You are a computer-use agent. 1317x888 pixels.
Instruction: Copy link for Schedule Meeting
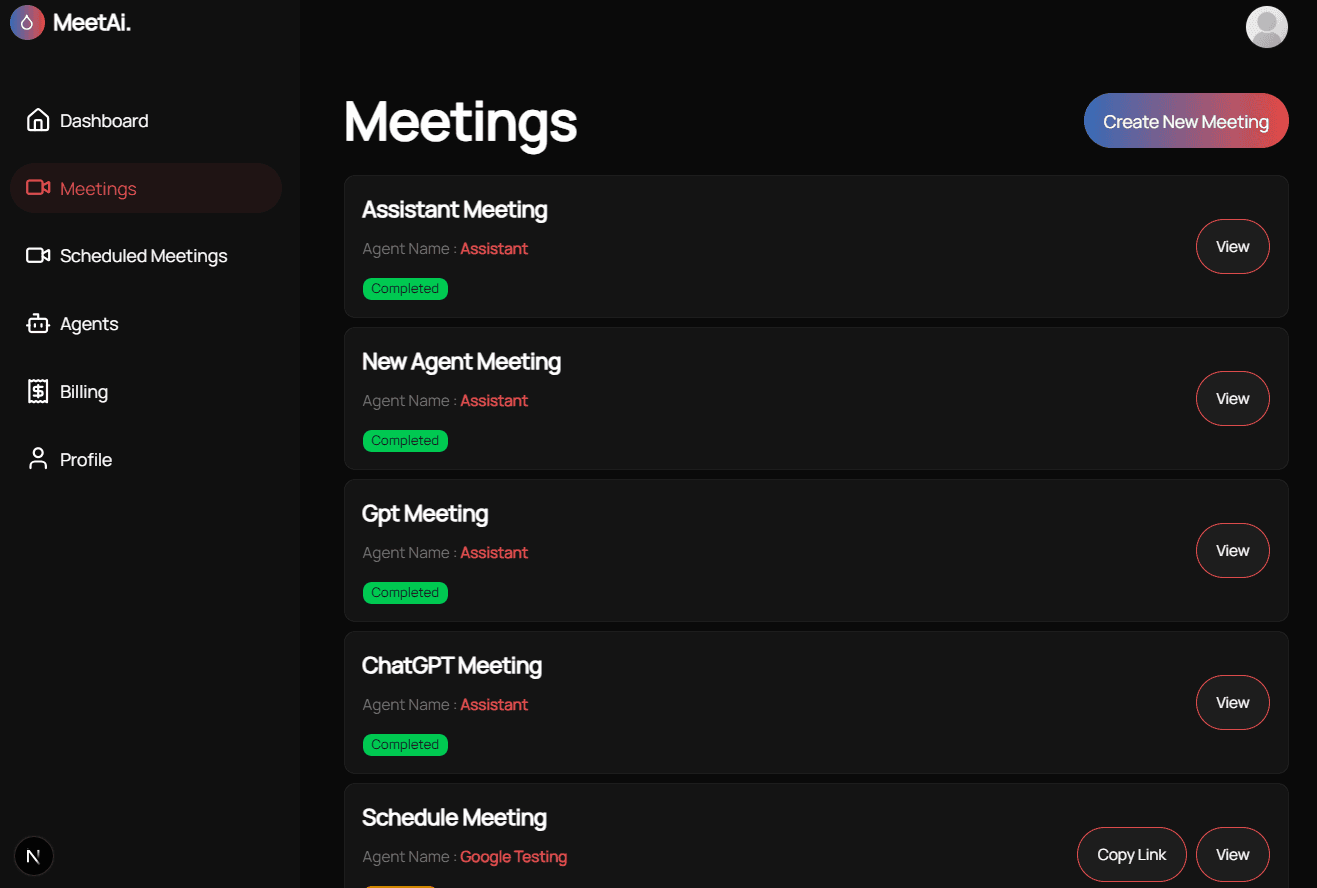click(1131, 855)
